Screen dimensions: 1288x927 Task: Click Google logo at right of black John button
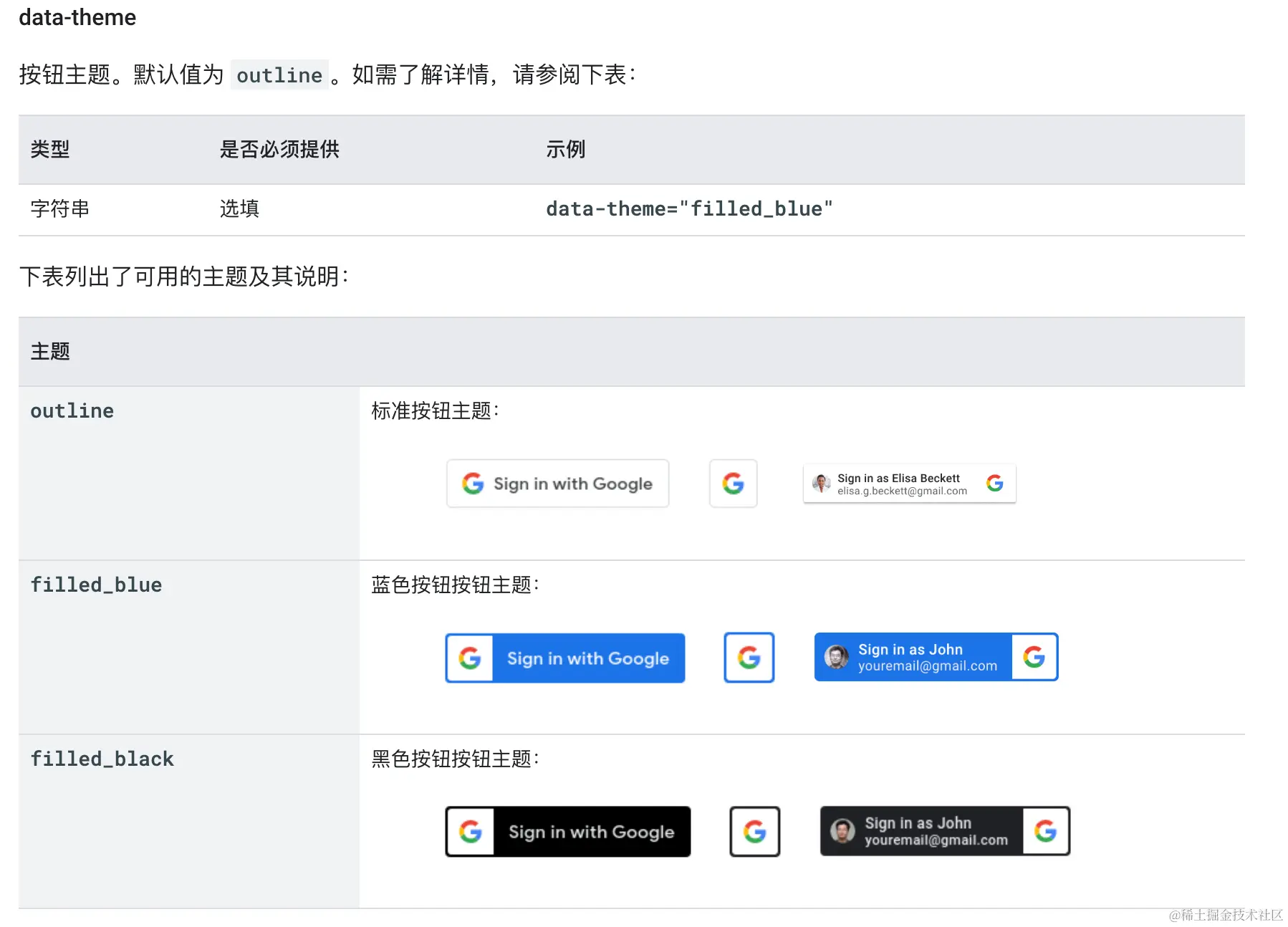(x=1046, y=831)
